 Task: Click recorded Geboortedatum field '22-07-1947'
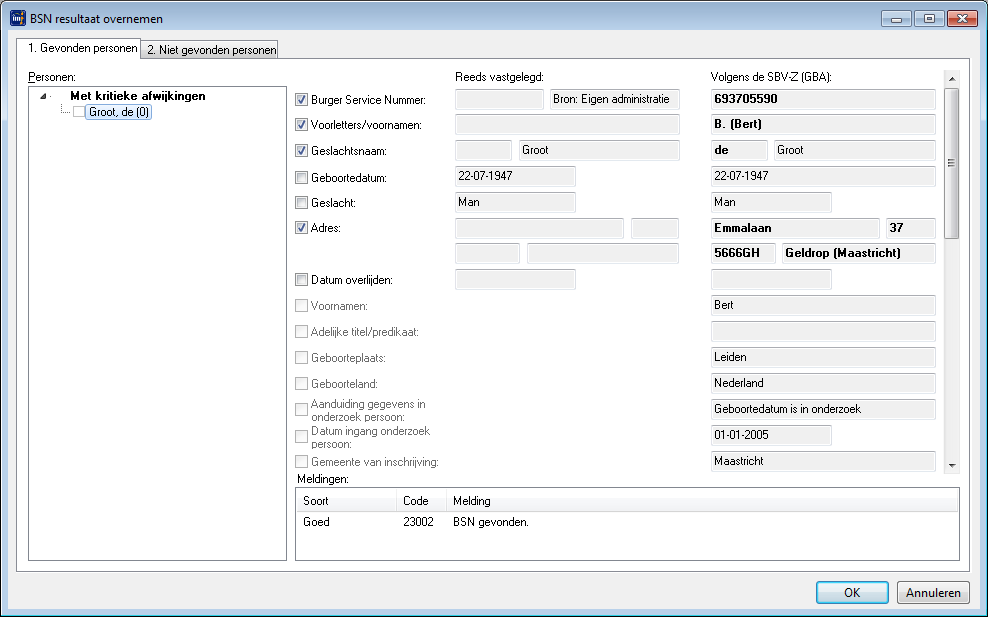click(515, 176)
